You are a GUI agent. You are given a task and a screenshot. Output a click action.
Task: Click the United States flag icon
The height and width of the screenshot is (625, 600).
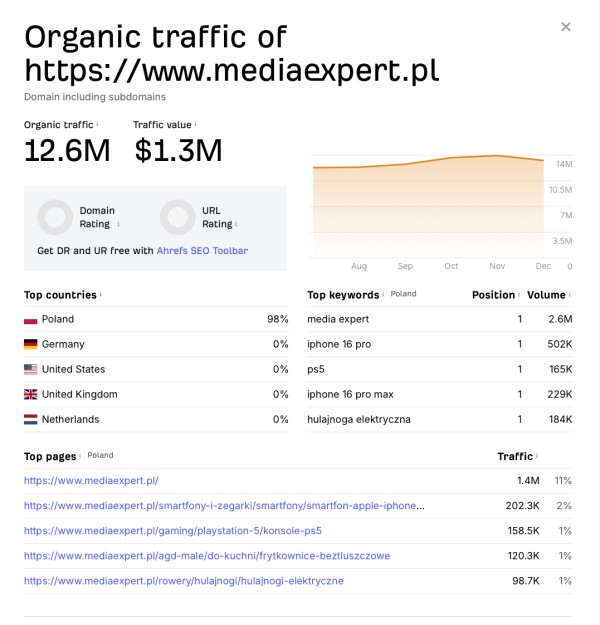(x=31, y=369)
